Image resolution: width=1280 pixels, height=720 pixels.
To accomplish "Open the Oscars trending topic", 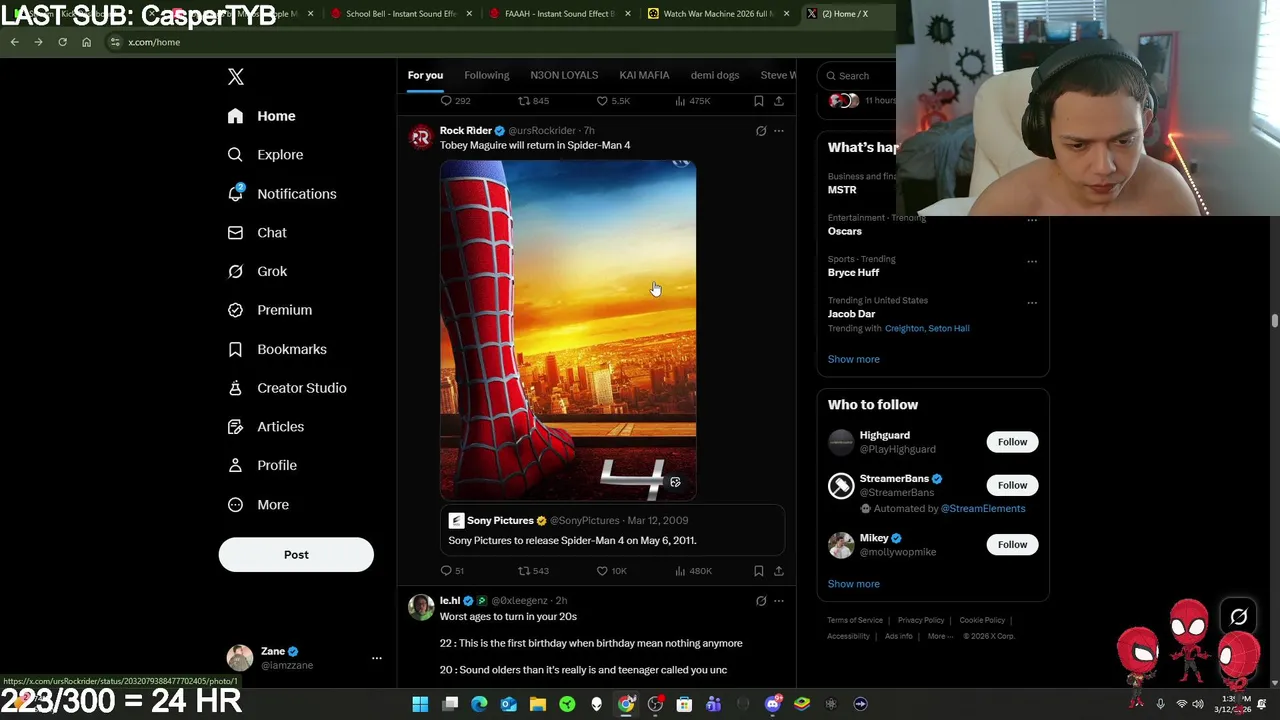I will 845,231.
